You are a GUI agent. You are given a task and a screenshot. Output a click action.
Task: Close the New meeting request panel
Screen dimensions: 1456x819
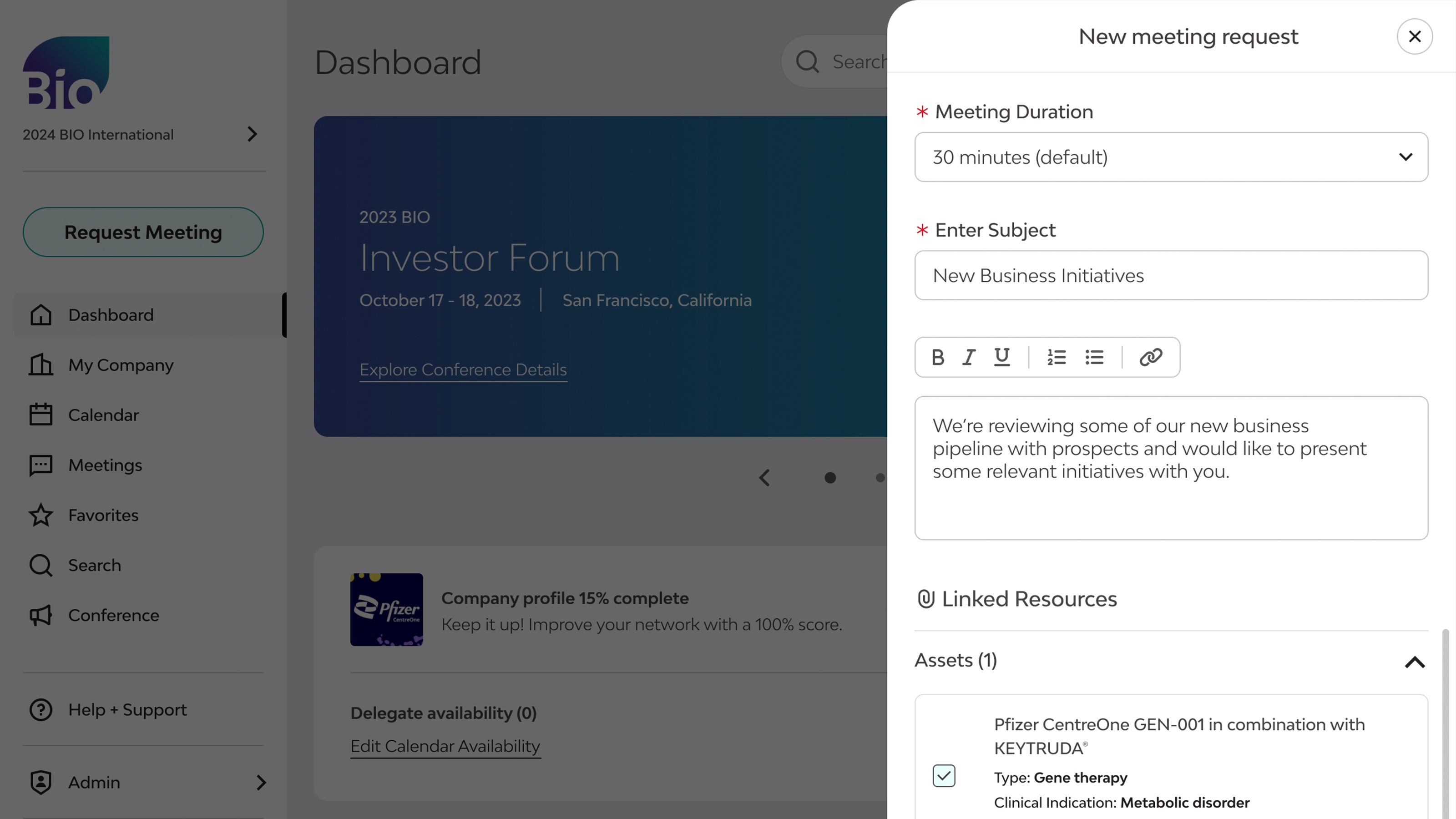1414,37
